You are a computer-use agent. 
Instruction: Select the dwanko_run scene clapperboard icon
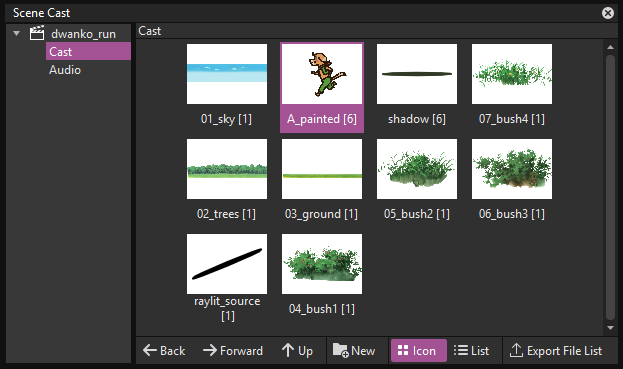click(x=37, y=33)
